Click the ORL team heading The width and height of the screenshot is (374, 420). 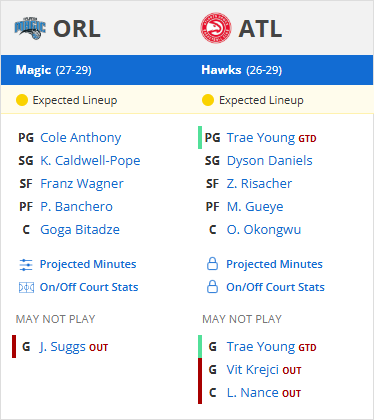(x=77, y=29)
